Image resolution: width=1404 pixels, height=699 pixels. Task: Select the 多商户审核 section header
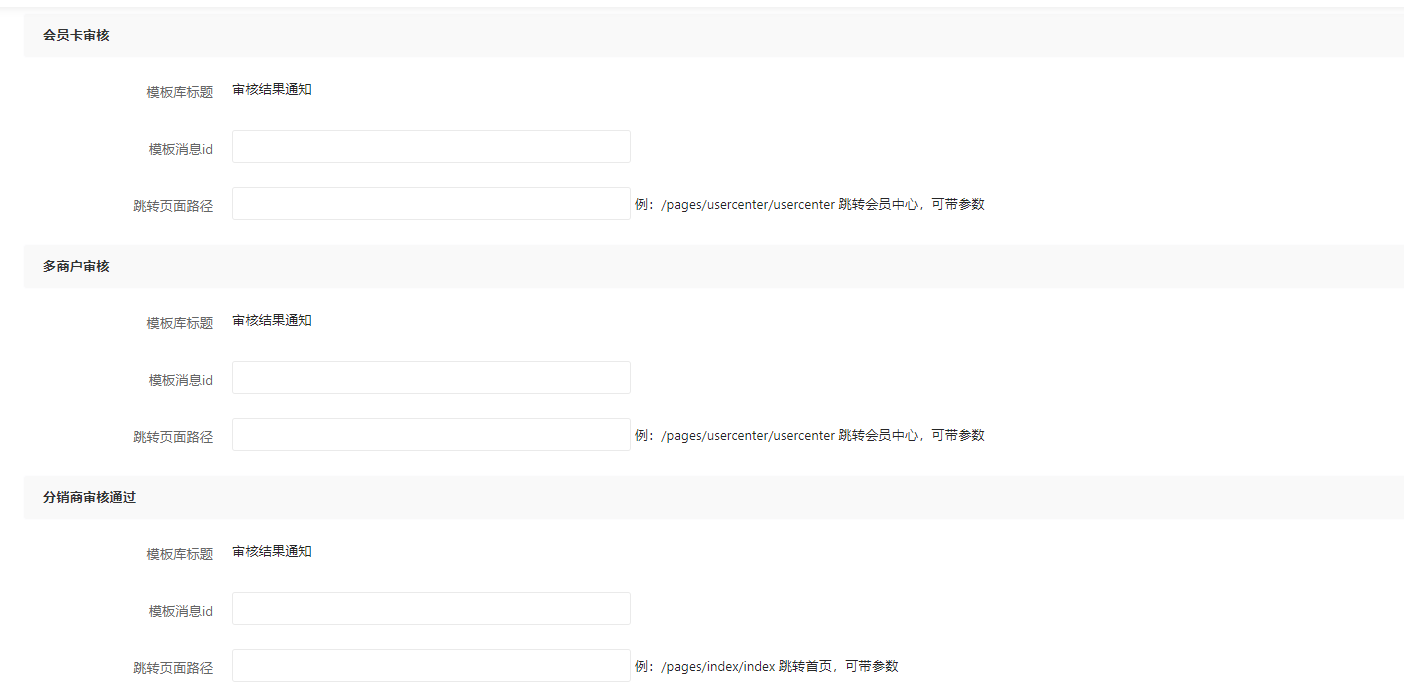tap(76, 267)
